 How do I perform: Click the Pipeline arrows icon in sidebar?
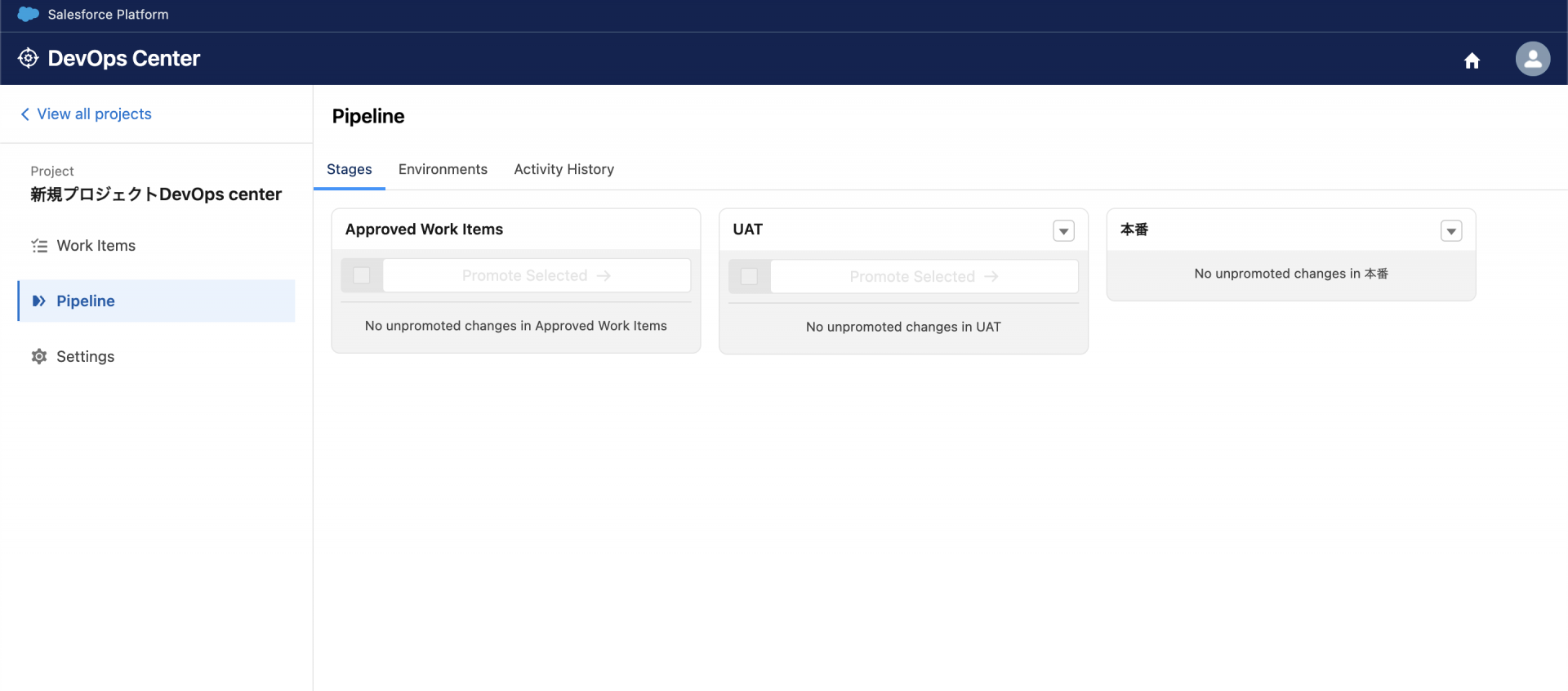click(38, 301)
